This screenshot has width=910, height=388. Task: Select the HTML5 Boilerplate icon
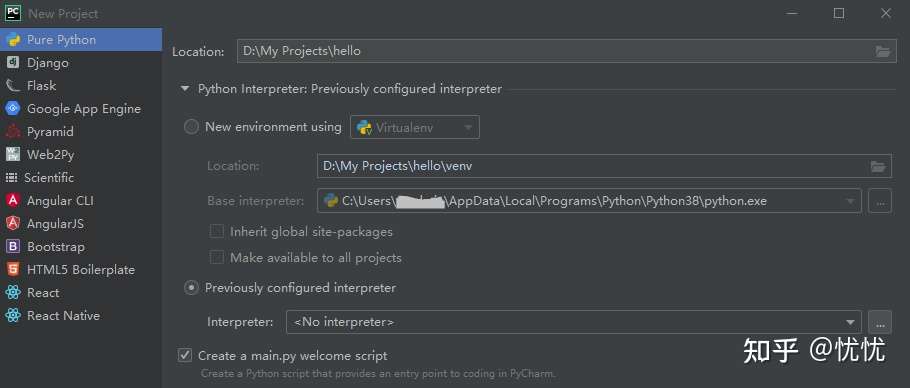13,270
